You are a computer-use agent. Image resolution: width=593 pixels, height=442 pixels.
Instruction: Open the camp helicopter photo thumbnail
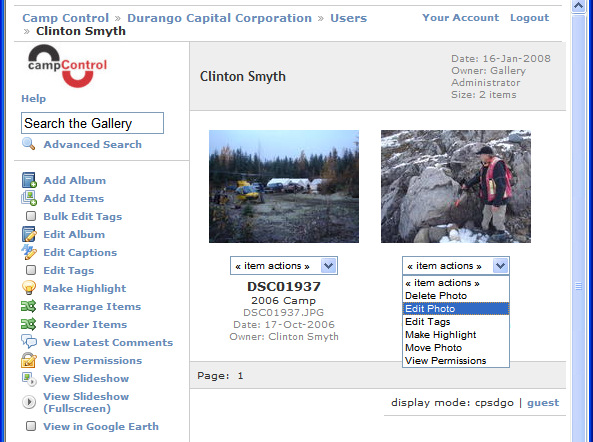[x=284, y=186]
